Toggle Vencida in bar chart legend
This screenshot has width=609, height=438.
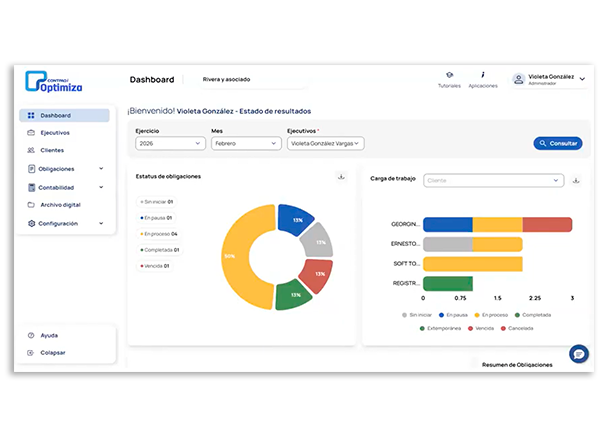tap(481, 328)
